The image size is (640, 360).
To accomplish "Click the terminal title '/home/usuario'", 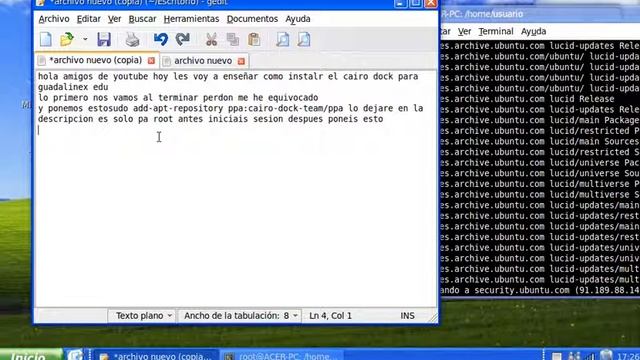I will point(494,14).
